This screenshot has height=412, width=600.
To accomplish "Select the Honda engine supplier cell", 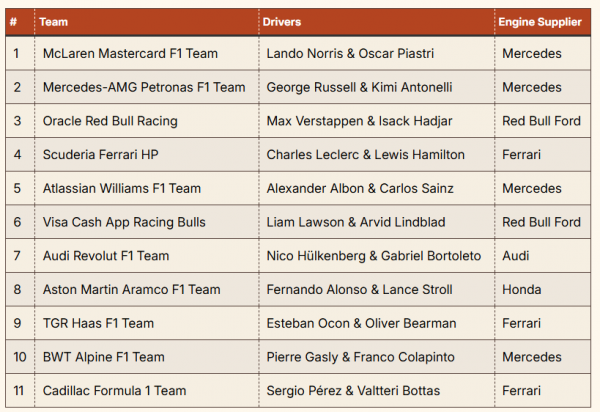I will click(521, 290).
